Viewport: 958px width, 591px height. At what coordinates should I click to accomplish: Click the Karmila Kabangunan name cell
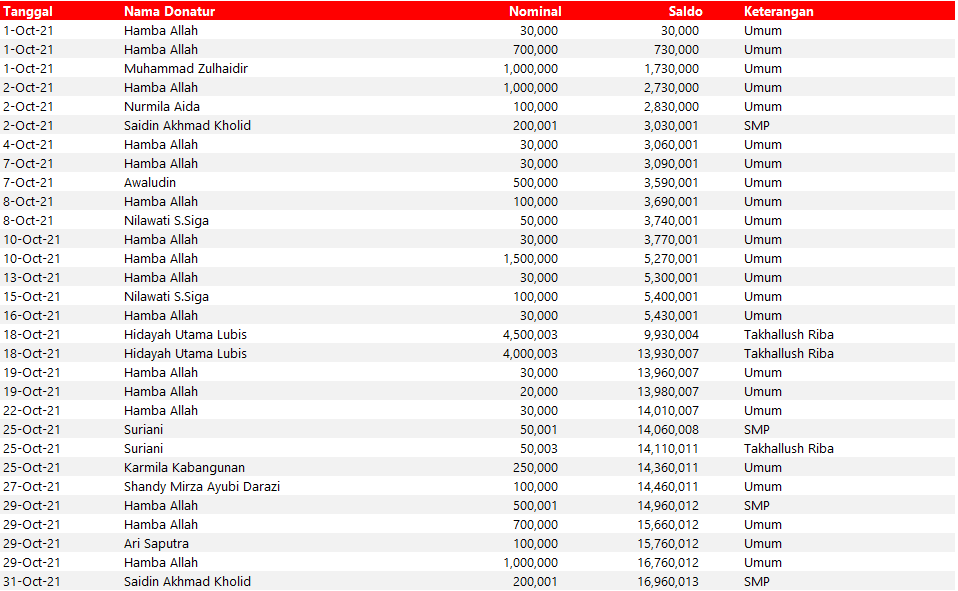point(184,468)
